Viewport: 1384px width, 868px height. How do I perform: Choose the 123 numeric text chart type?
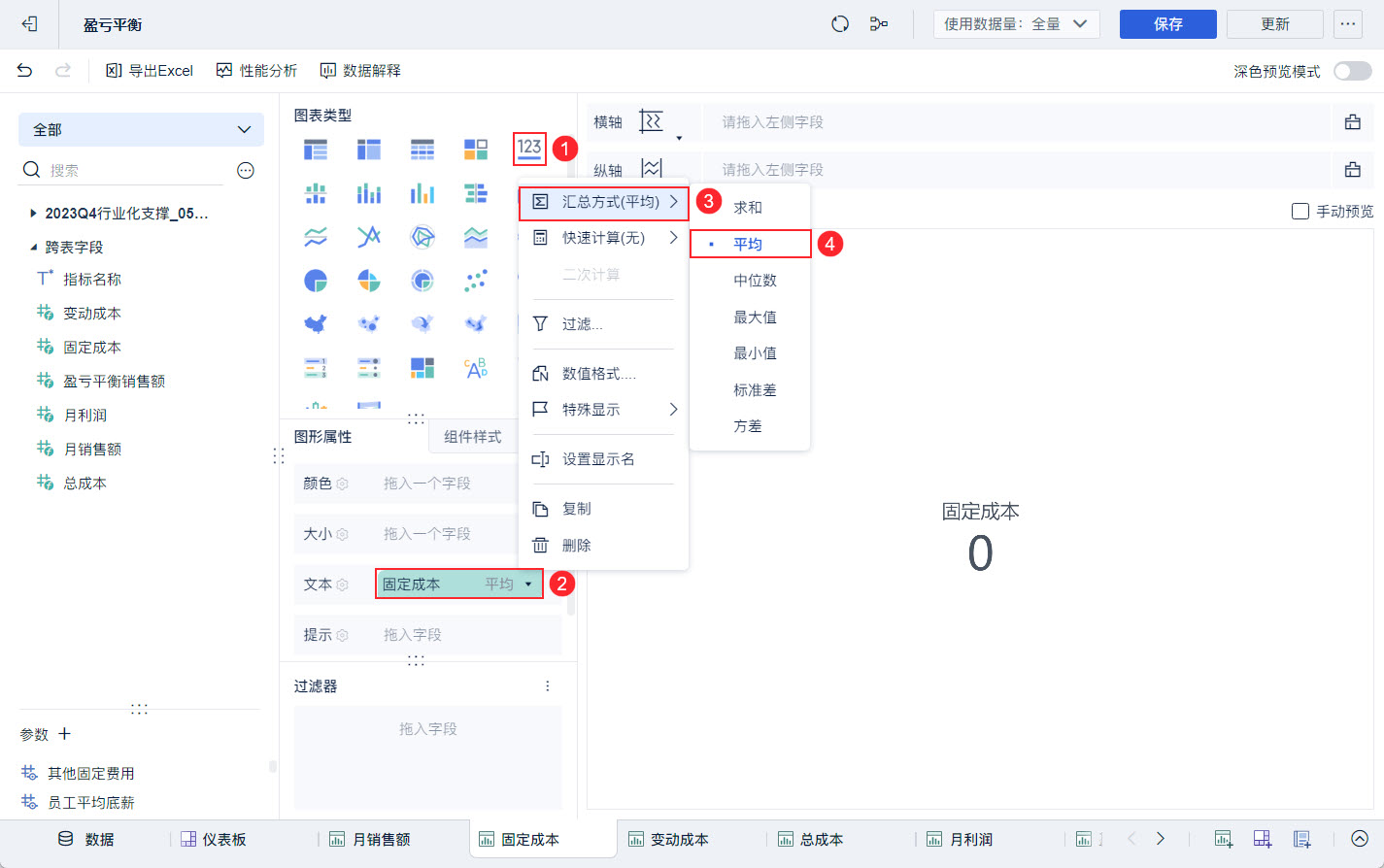coord(529,149)
